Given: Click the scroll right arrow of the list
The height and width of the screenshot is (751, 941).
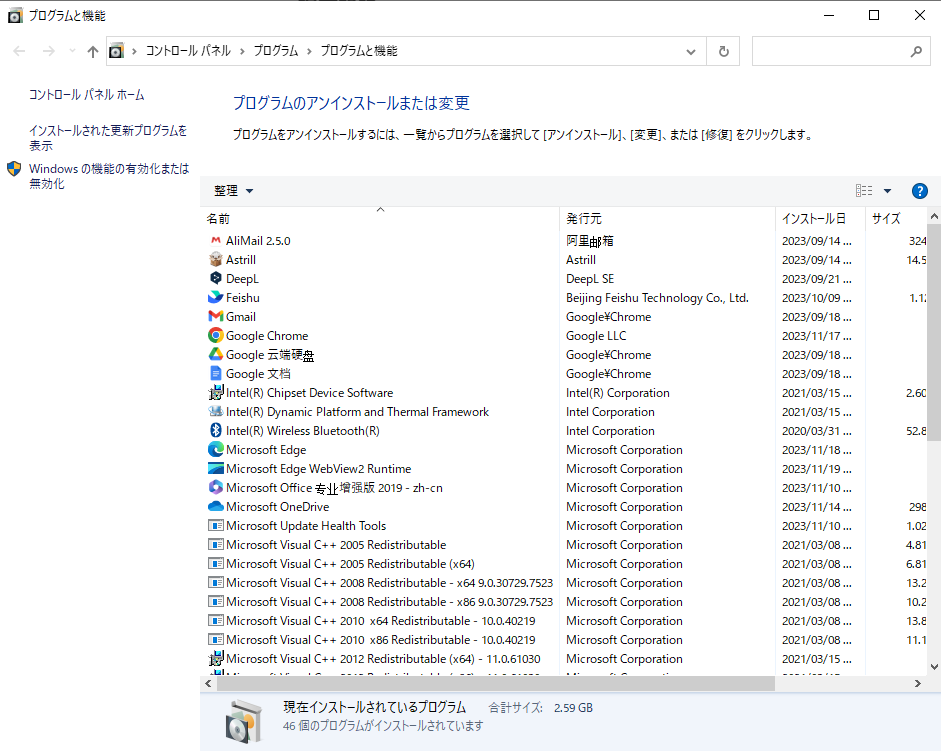Looking at the screenshot, I should pos(918,683).
